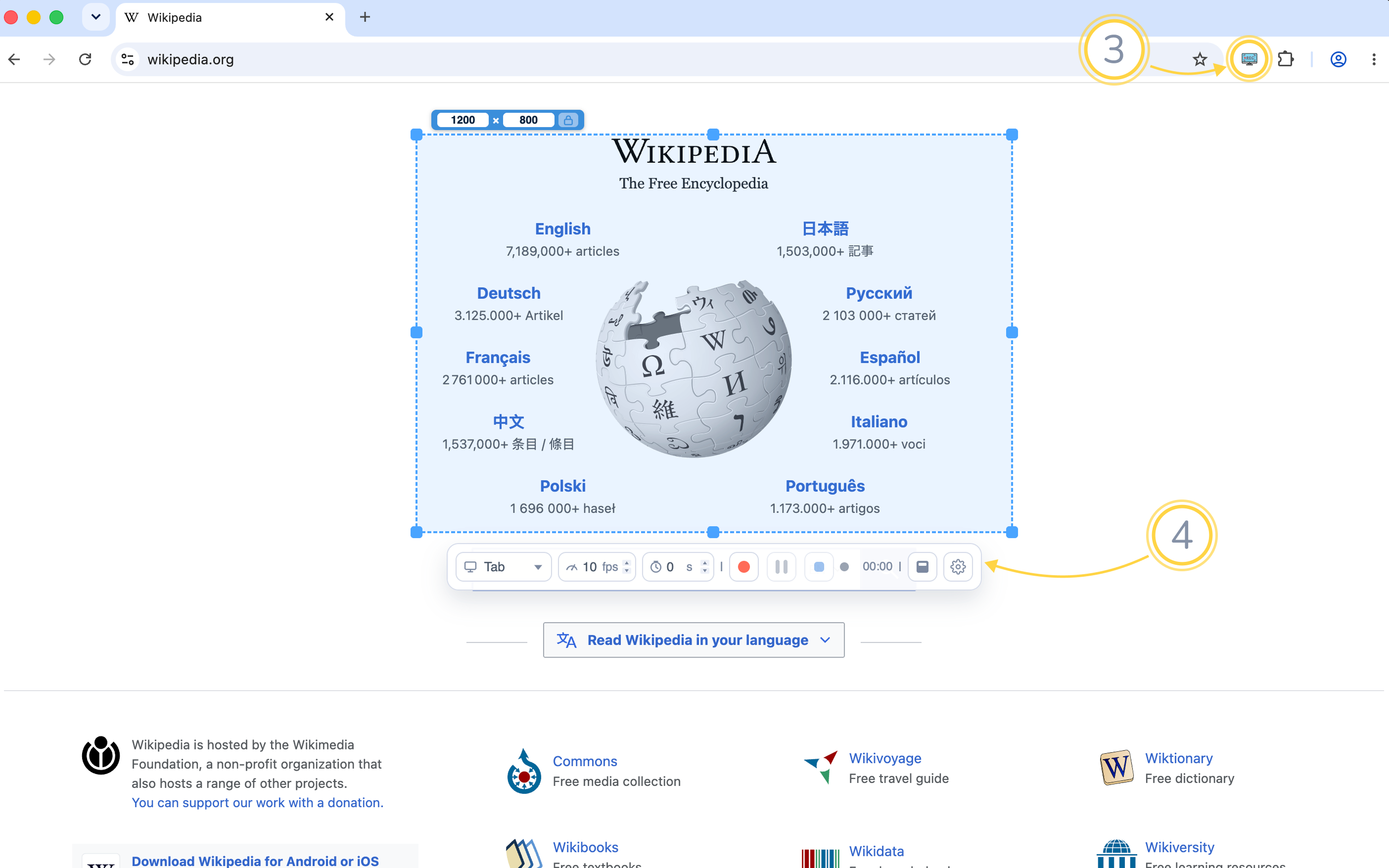Click the bottom-right selection corner handle
Image resolution: width=1389 pixels, height=868 pixels.
coord(1012,532)
